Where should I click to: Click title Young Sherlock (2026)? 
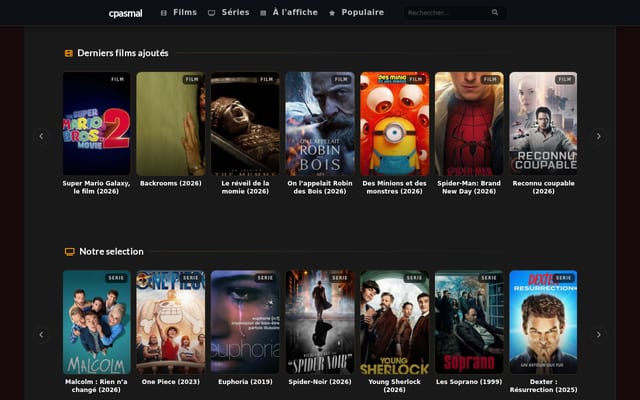[394, 386]
